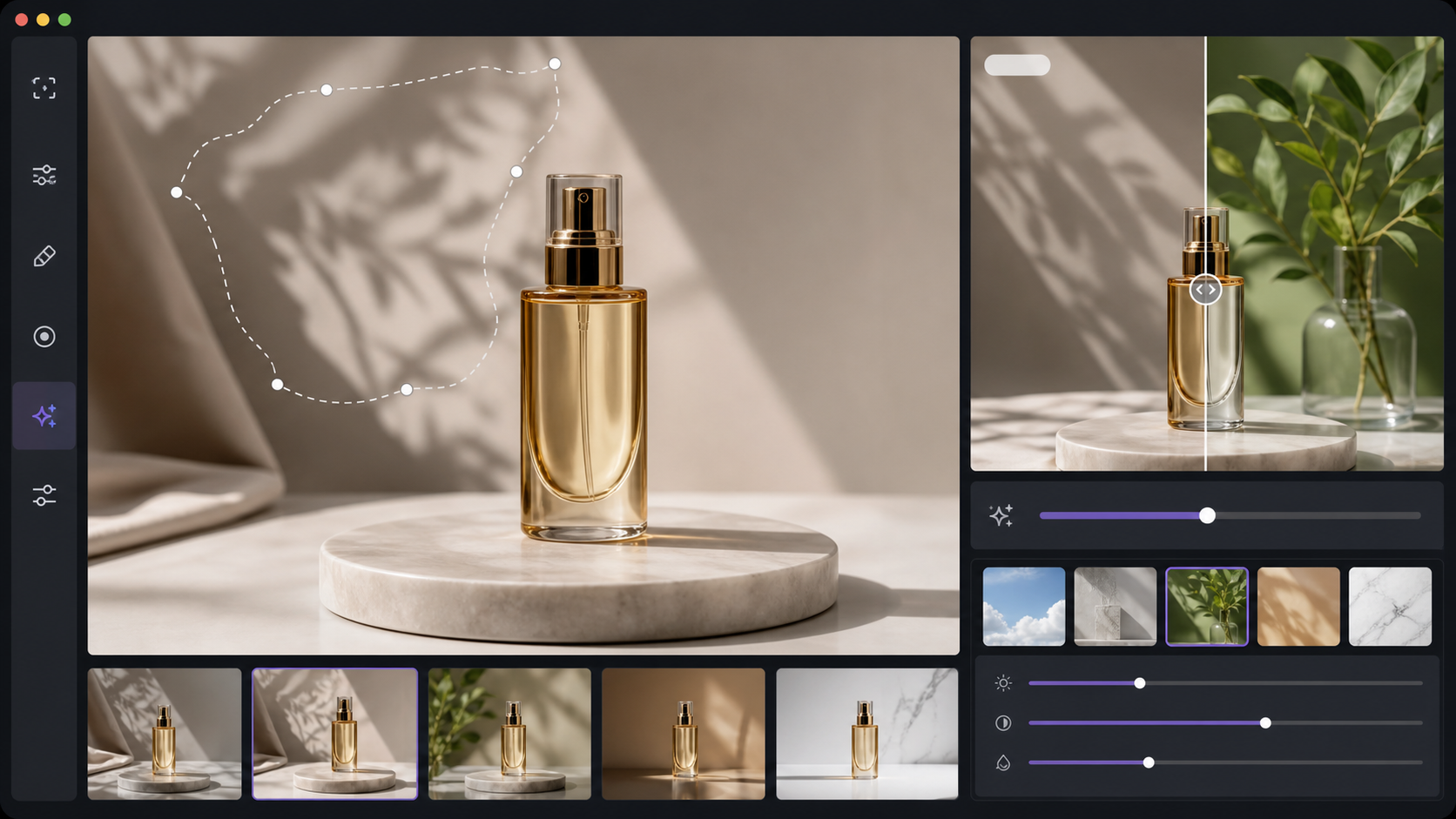Screen dimensions: 1456x819
Task: Open filmstrip thumbnail with white marble wall
Action: [x=867, y=734]
